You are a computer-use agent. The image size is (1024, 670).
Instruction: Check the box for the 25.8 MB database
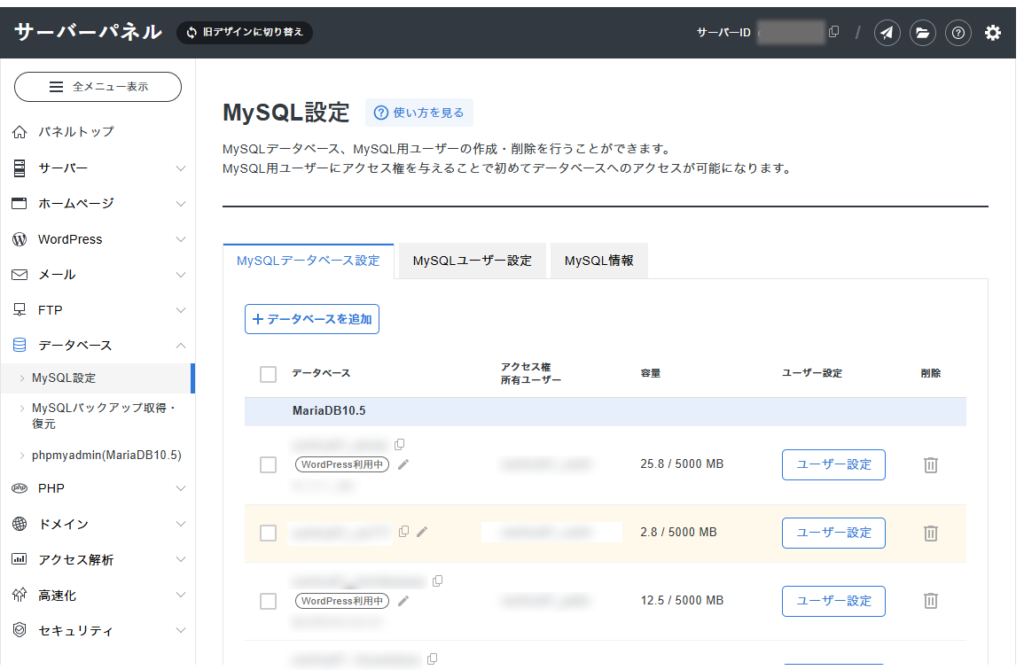pos(268,464)
